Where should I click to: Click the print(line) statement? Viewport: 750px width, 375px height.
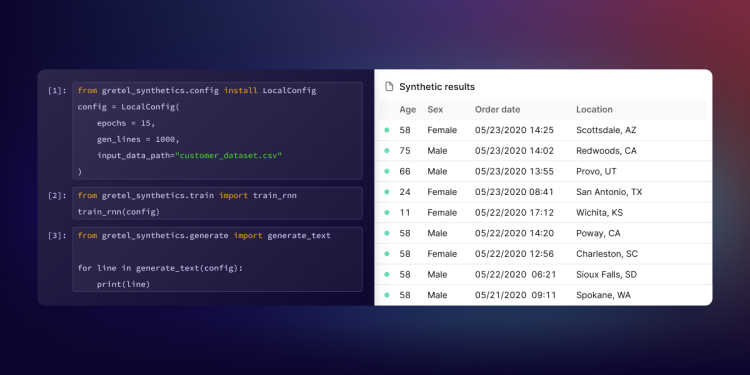click(x=123, y=284)
